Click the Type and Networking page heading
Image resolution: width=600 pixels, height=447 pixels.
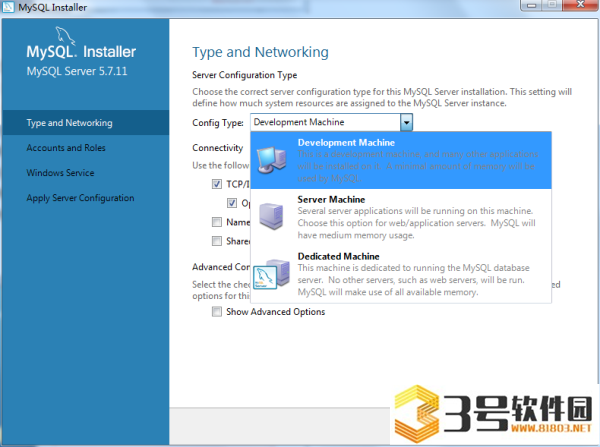(260, 52)
